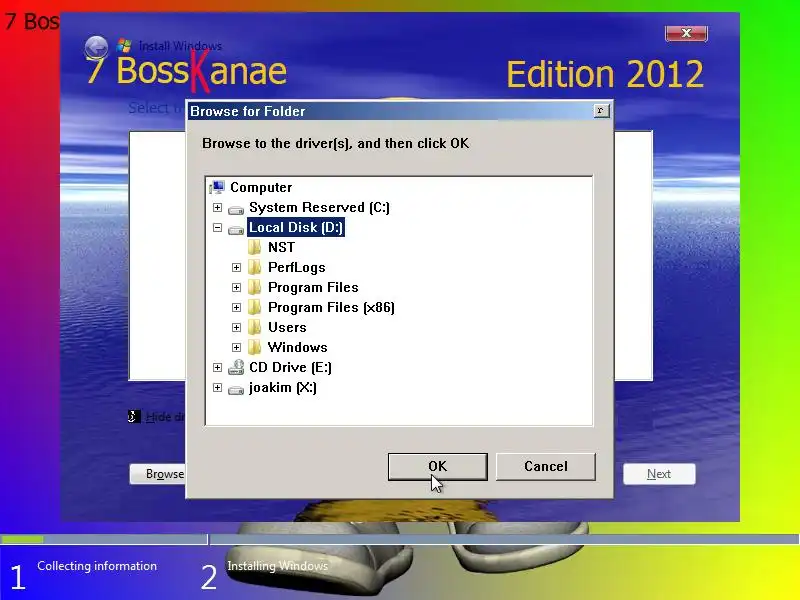
Task: Click the joakim (X:) drive icon
Action: (236, 390)
